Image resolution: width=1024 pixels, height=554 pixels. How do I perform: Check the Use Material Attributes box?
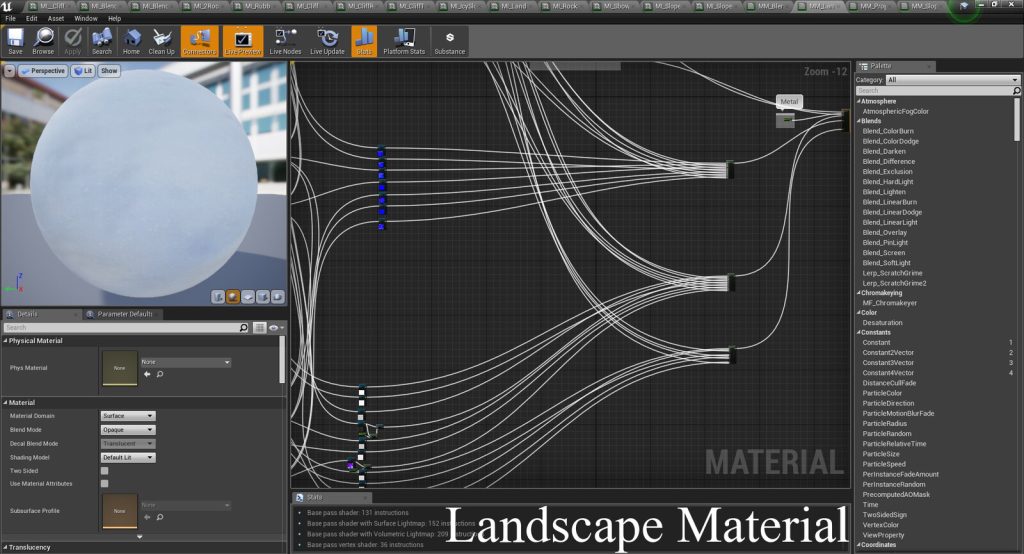click(104, 483)
